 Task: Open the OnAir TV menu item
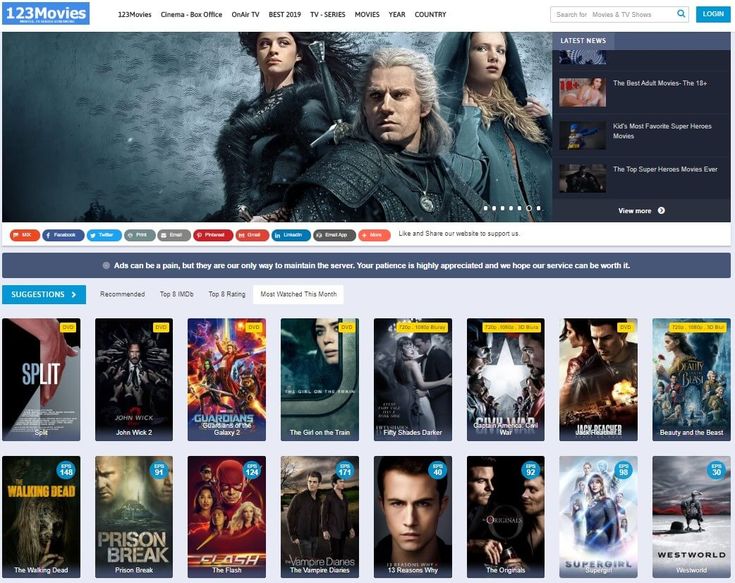(x=245, y=15)
